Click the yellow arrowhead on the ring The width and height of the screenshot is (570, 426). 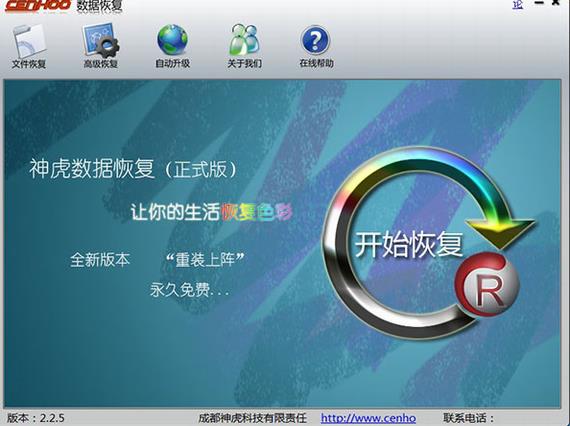pyautogui.click(x=501, y=232)
